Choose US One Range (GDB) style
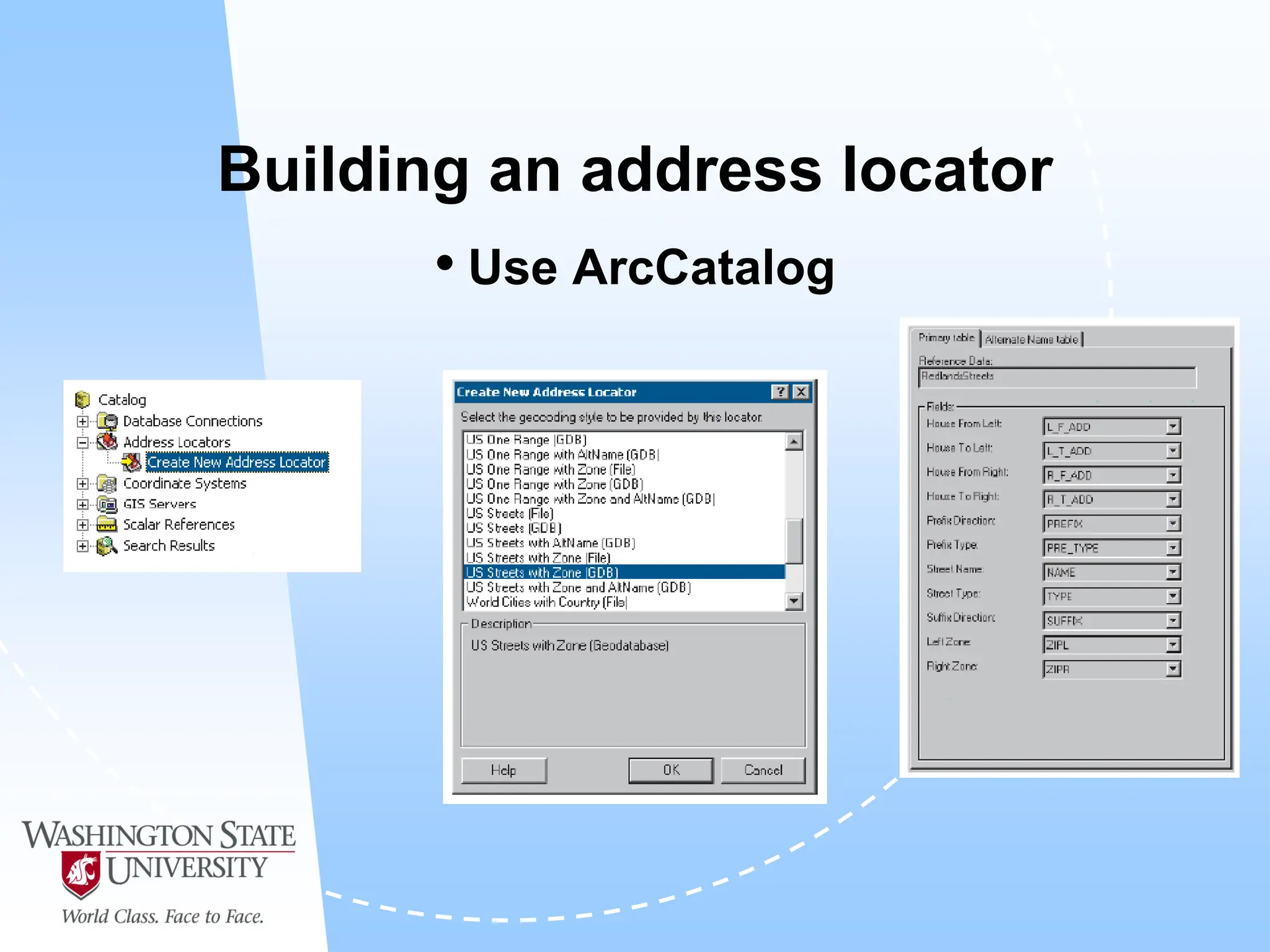The width and height of the screenshot is (1270, 952). pos(624,440)
